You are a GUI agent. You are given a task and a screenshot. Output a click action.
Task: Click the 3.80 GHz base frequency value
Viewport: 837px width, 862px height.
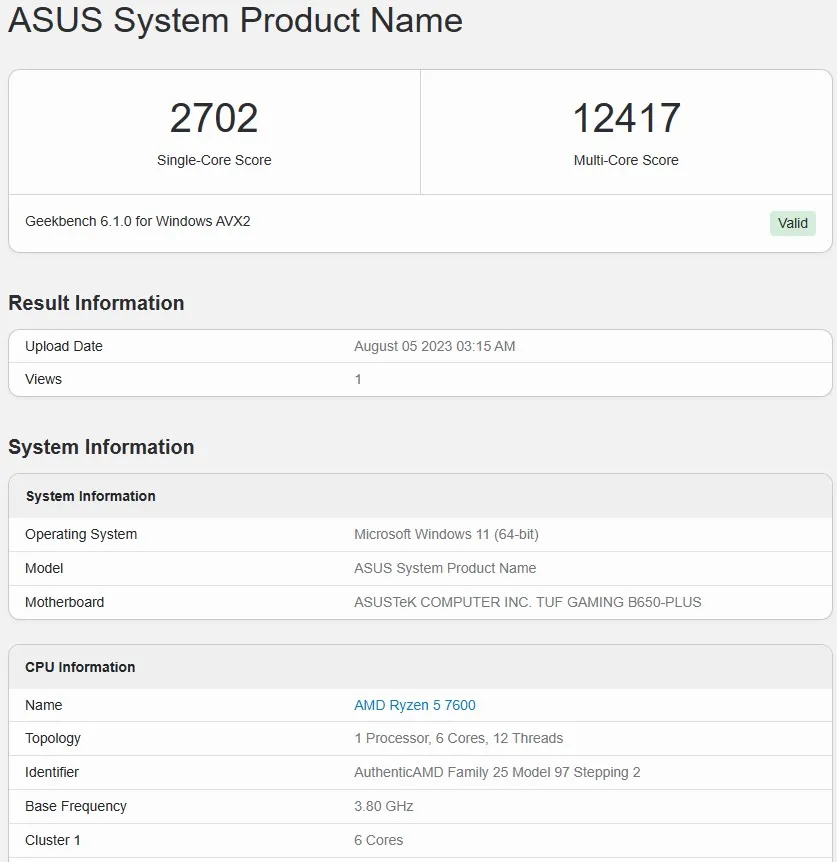point(383,806)
